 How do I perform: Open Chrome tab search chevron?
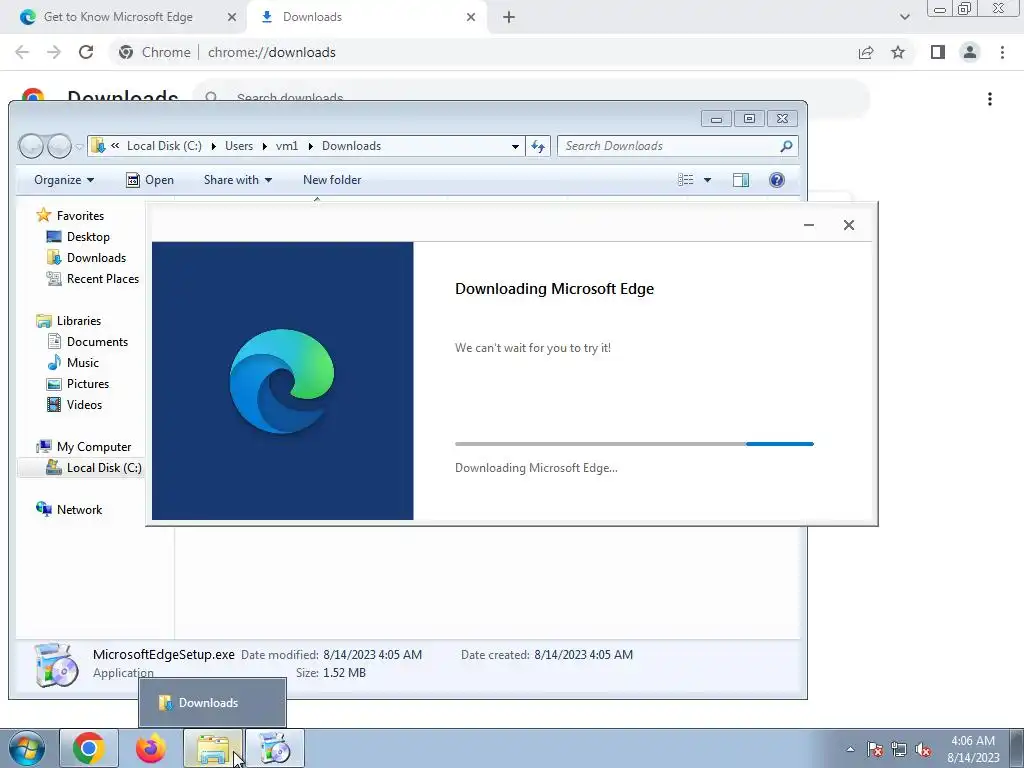tap(904, 17)
